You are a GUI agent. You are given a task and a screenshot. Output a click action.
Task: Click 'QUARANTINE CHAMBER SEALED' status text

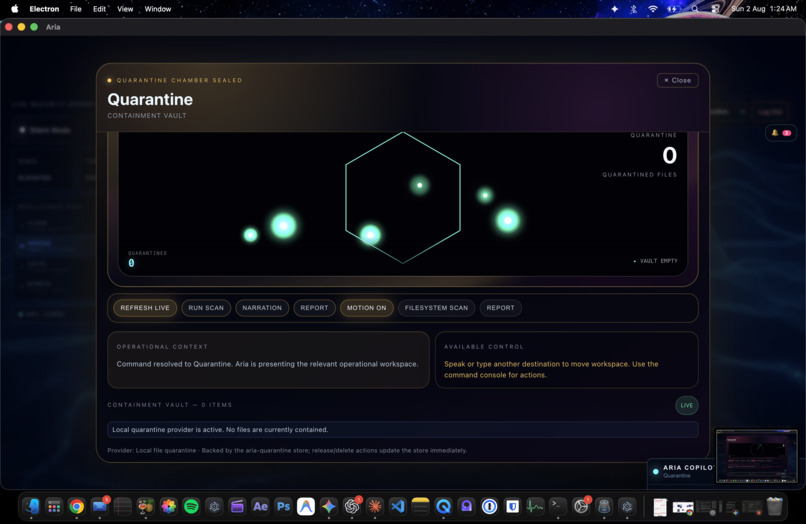[x=179, y=80]
